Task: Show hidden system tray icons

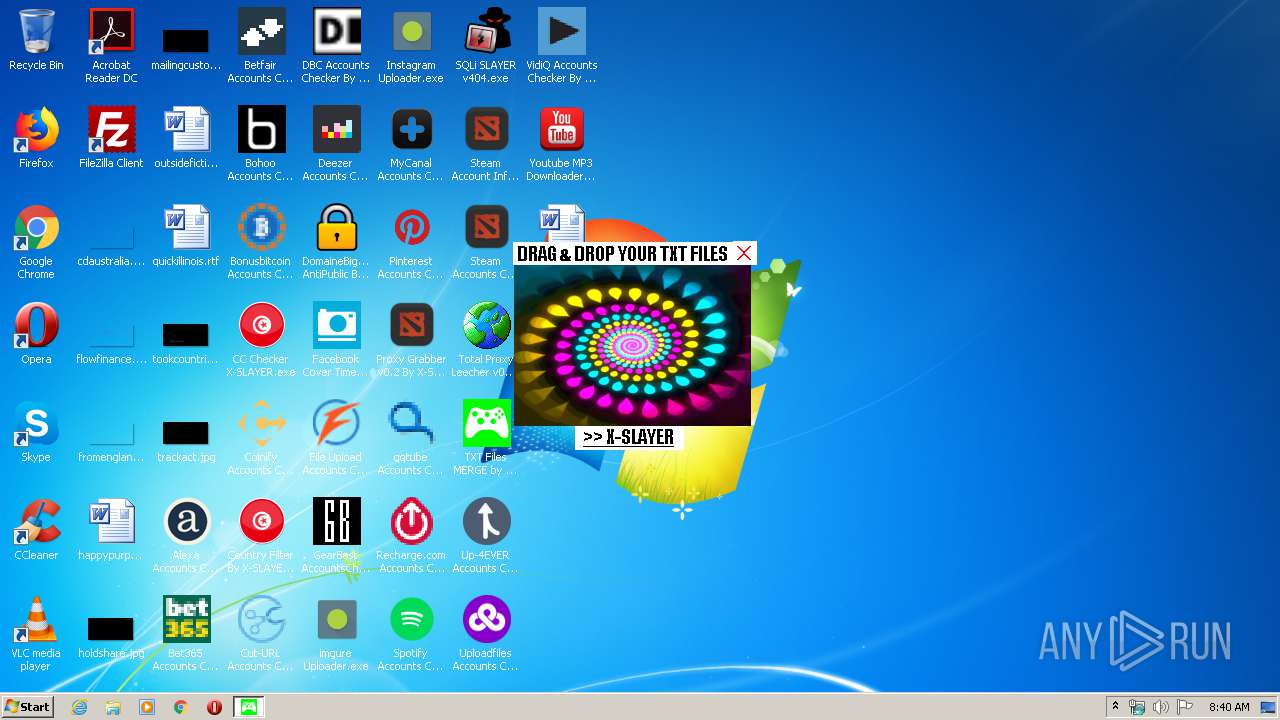Action: 1115,707
